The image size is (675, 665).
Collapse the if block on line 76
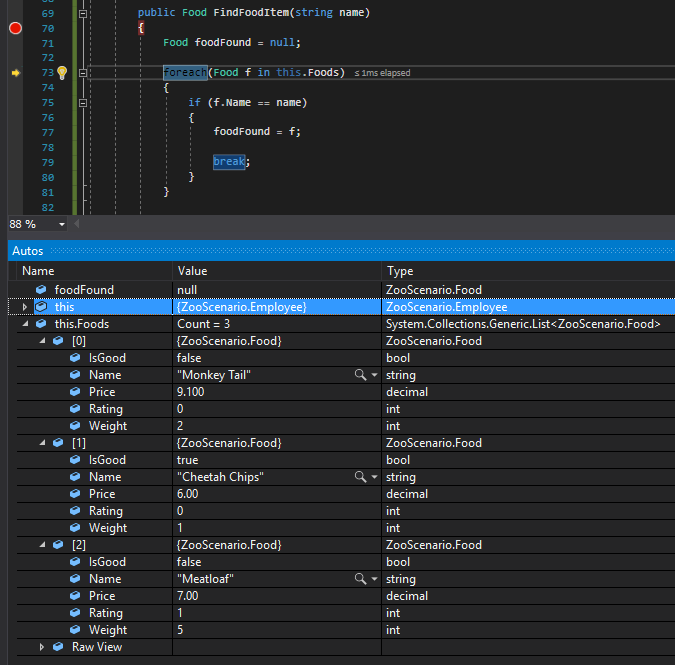83,102
